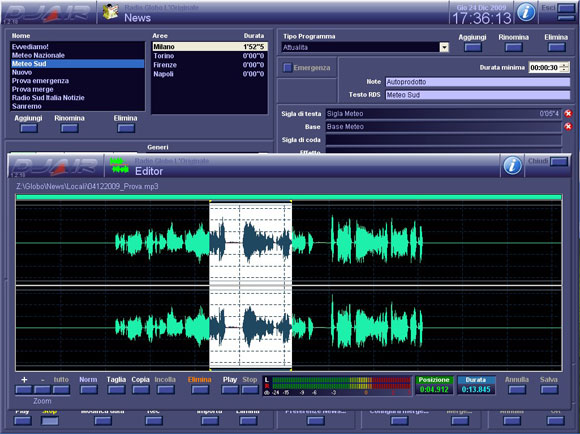Select Prova merge in the Nome list
Image resolution: width=580 pixels, height=434 pixels.
78,89
